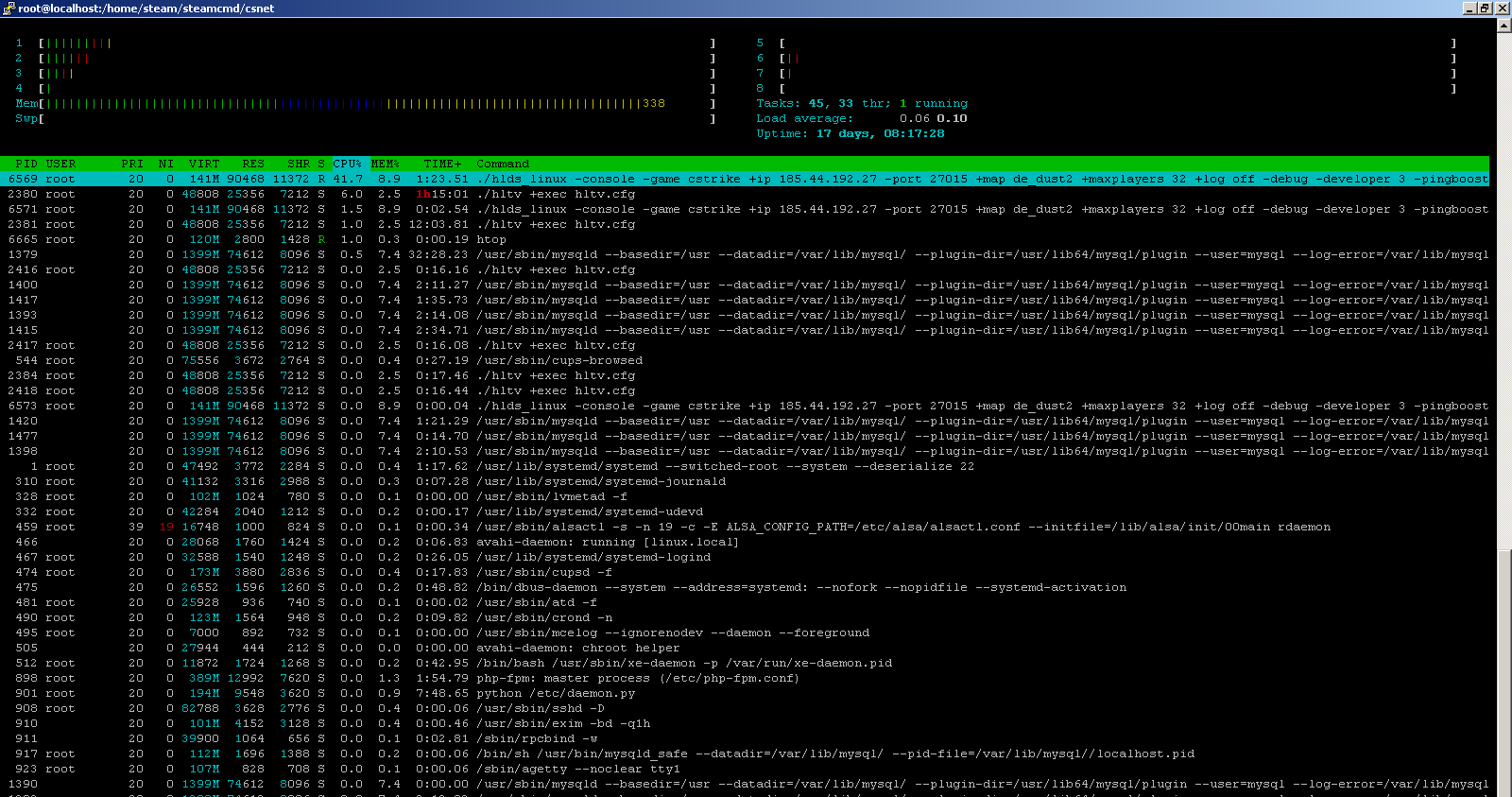The width and height of the screenshot is (1512, 797).
Task: Sort by the RES column header
Action: tap(253, 164)
